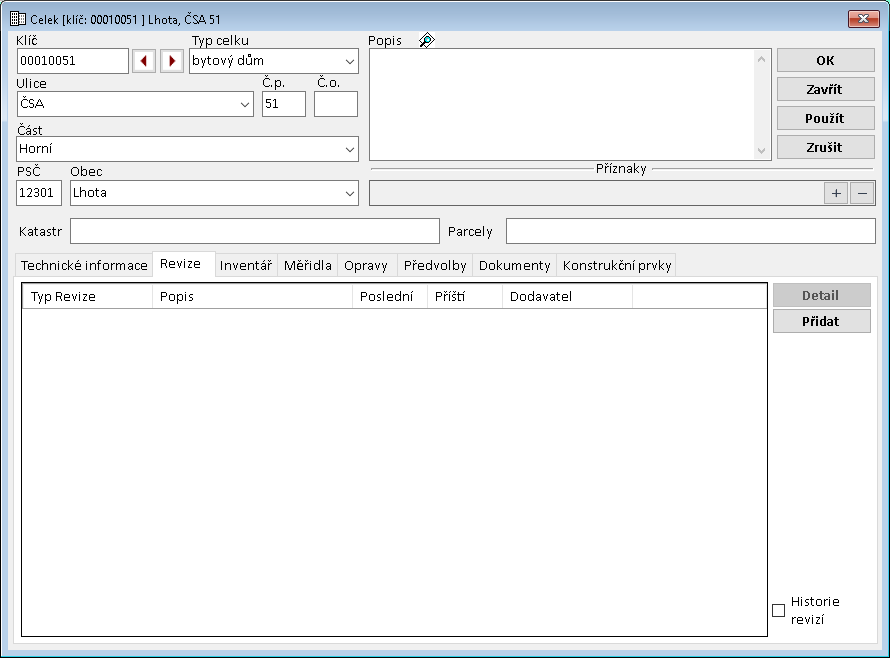Click the previous record red arrow
890x658 pixels.
click(144, 61)
